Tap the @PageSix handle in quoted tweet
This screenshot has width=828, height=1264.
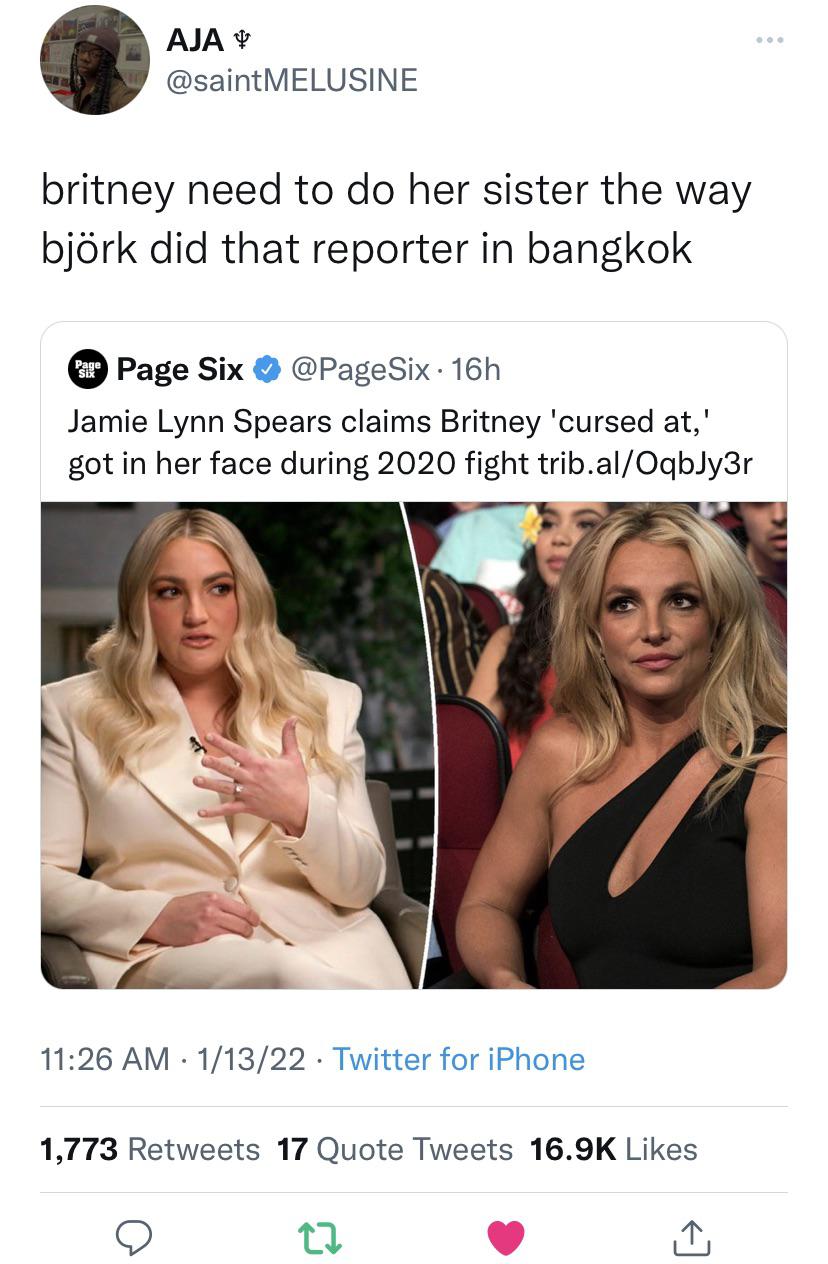pyautogui.click(x=361, y=370)
